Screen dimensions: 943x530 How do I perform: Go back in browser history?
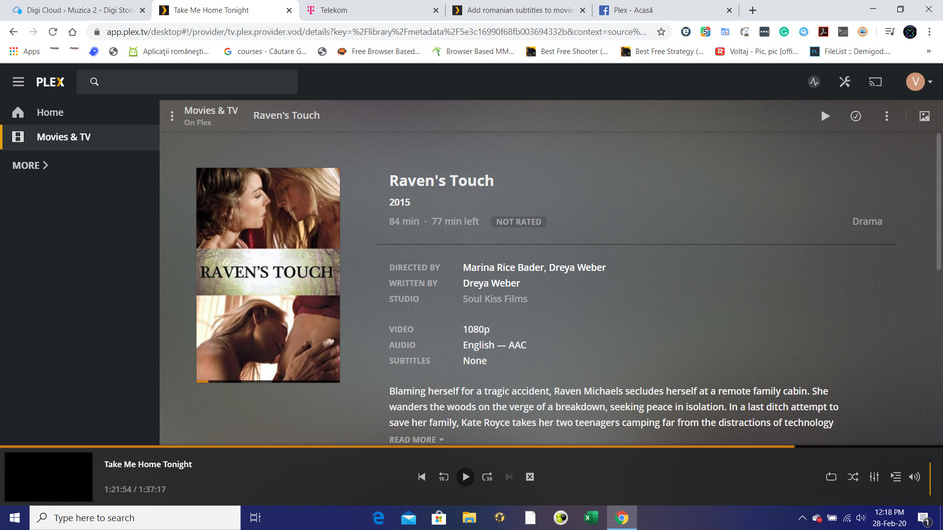pos(13,32)
